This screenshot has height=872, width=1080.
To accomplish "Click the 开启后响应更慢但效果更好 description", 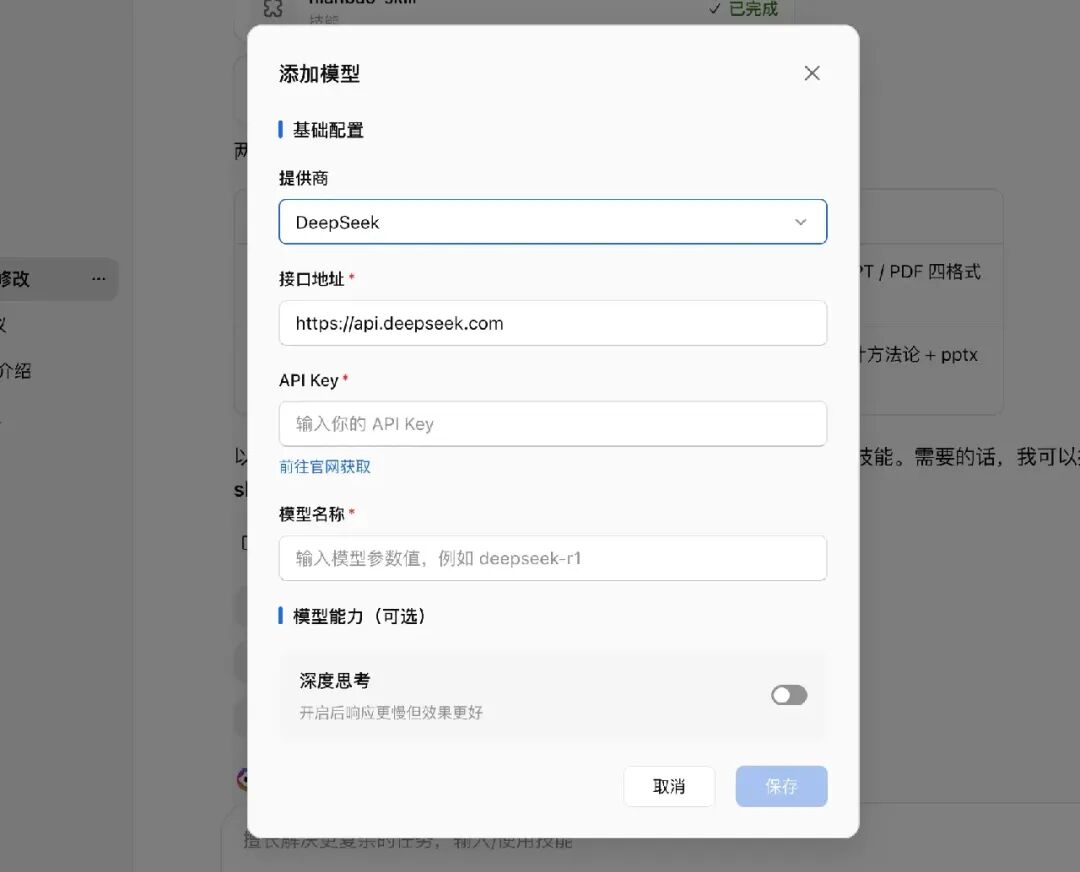I will 391,713.
